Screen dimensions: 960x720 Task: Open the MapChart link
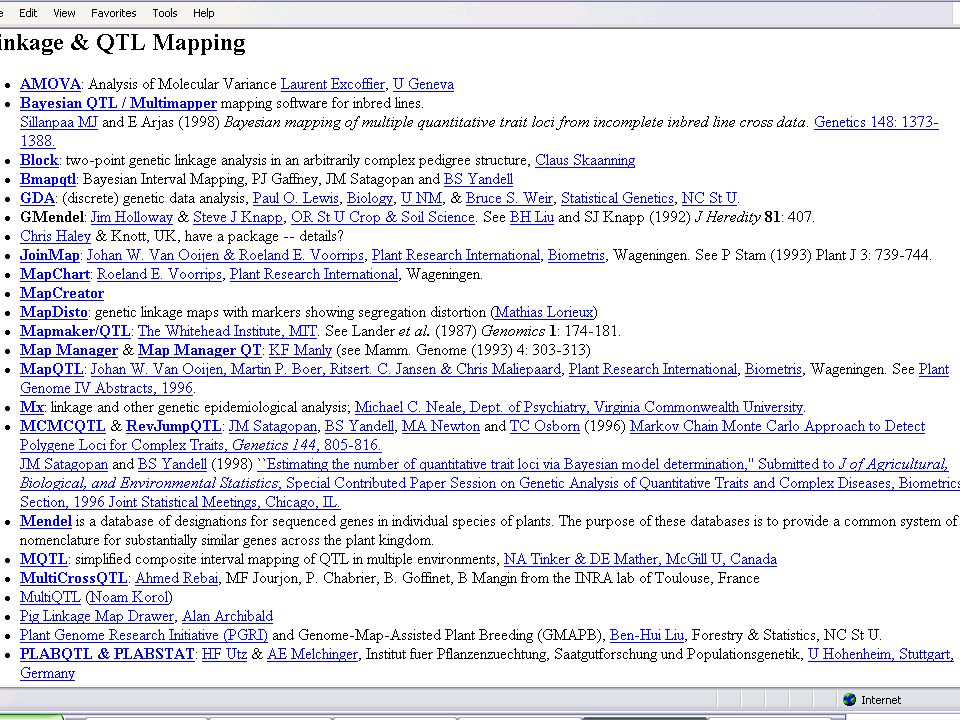coord(54,274)
